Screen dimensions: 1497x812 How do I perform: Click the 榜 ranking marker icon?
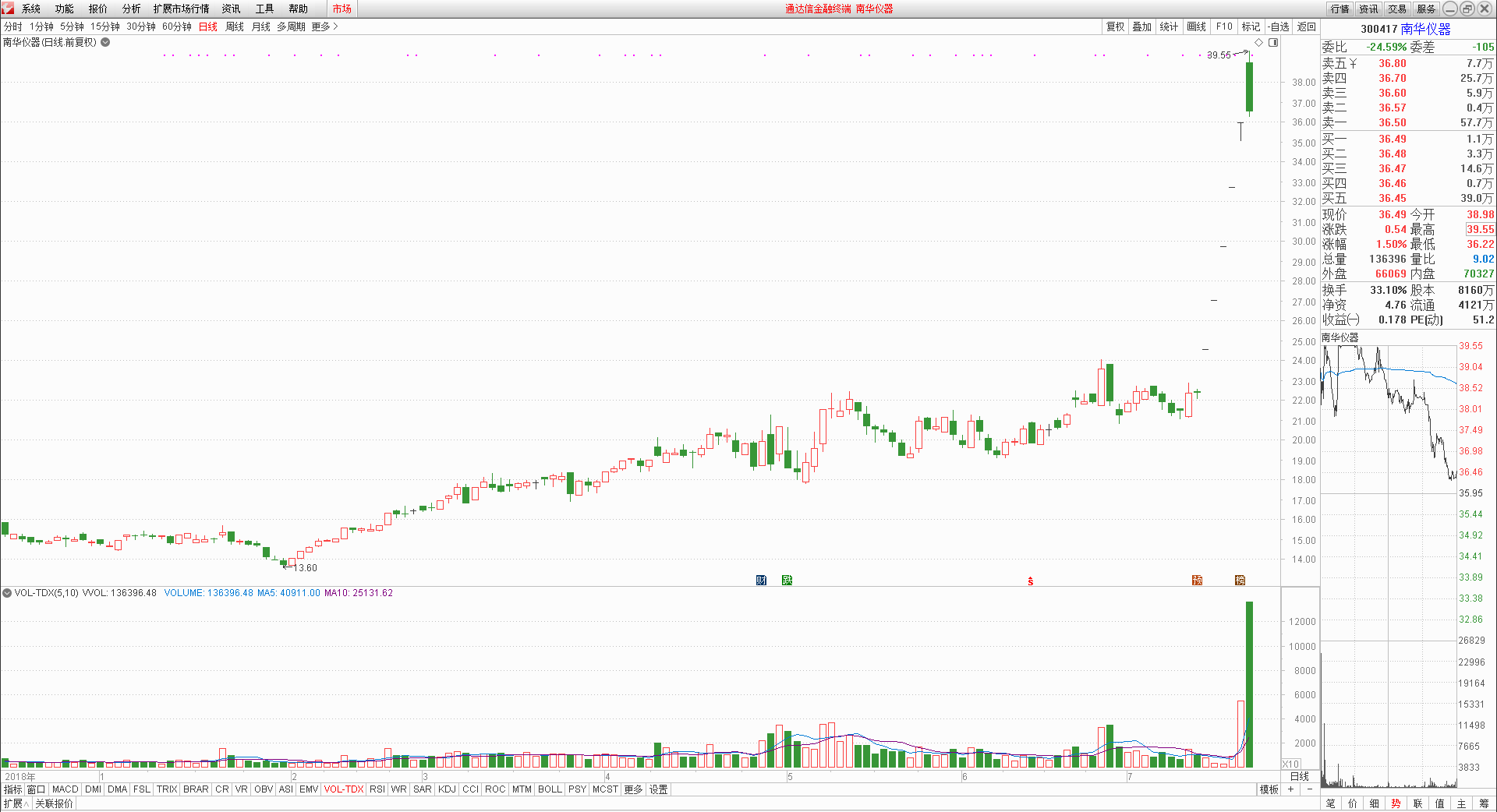pos(1240,581)
